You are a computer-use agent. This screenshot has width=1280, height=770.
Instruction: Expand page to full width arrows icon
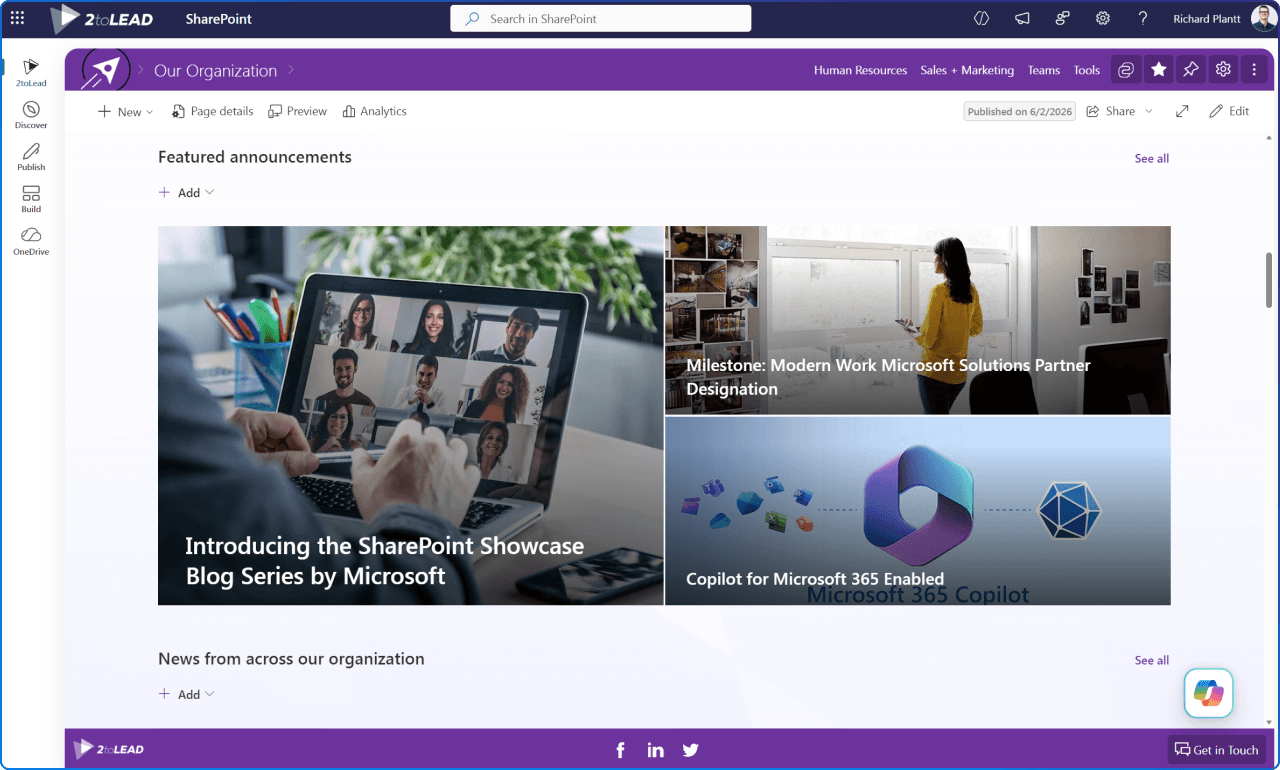[1182, 111]
